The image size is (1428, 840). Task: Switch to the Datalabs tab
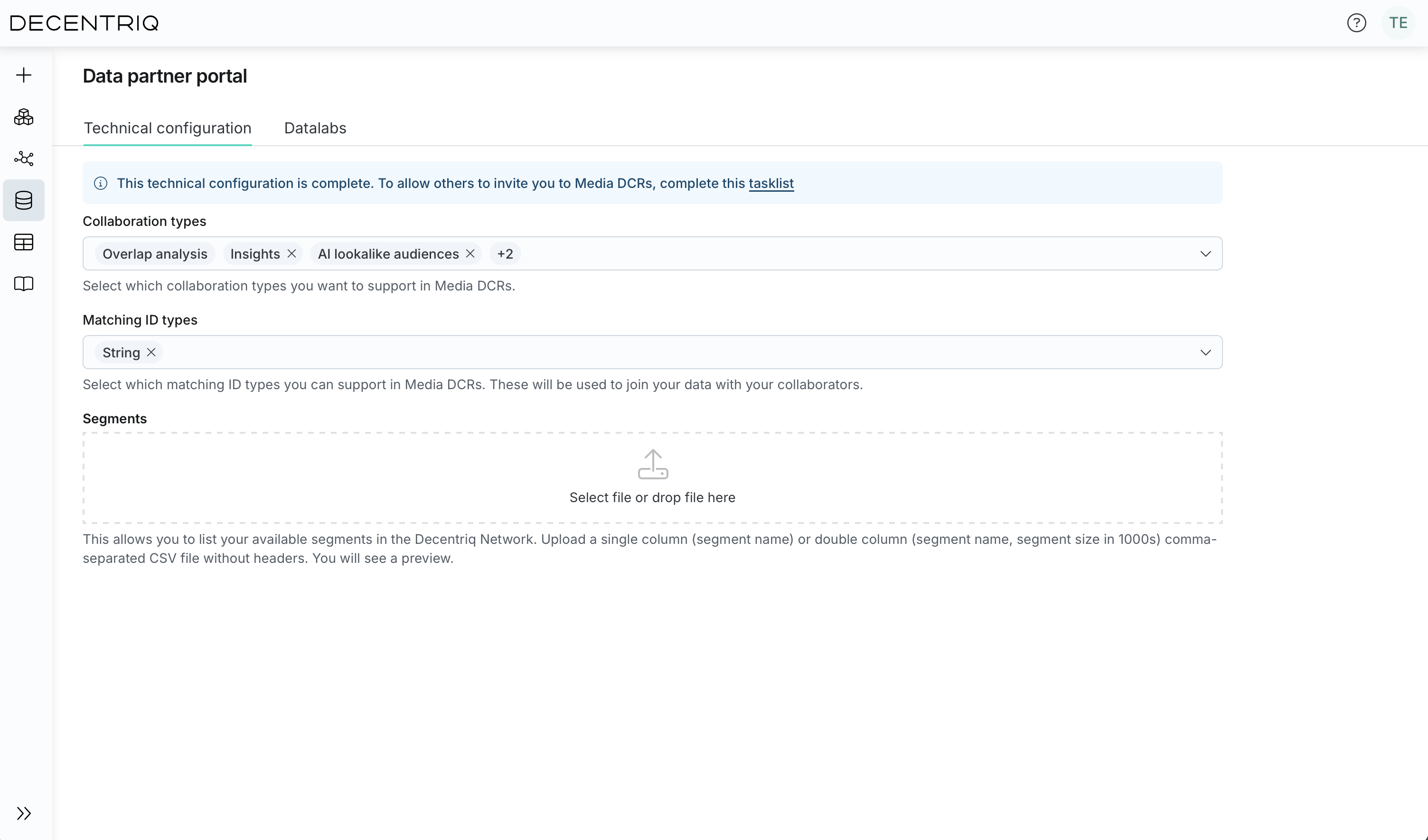click(315, 128)
